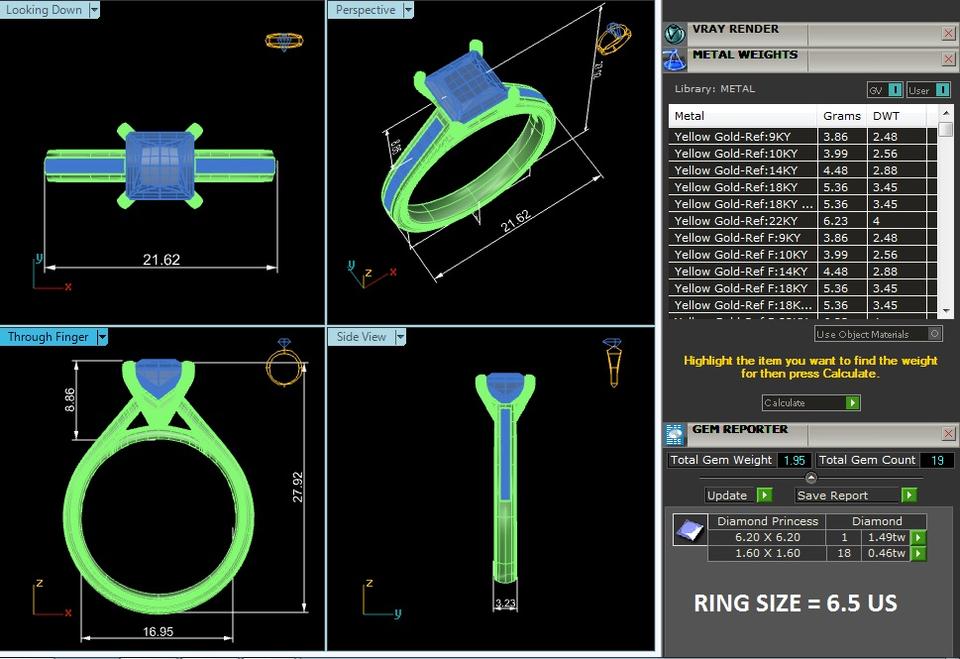The width and height of the screenshot is (960, 659).
Task: Click the VRay Render panel icon
Action: [675, 34]
